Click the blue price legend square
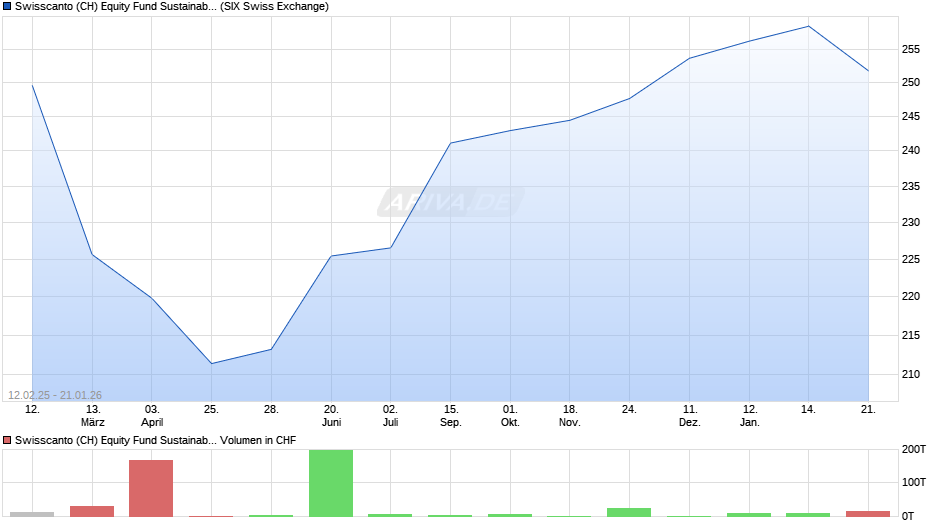The height and width of the screenshot is (526, 940). tap(7, 7)
